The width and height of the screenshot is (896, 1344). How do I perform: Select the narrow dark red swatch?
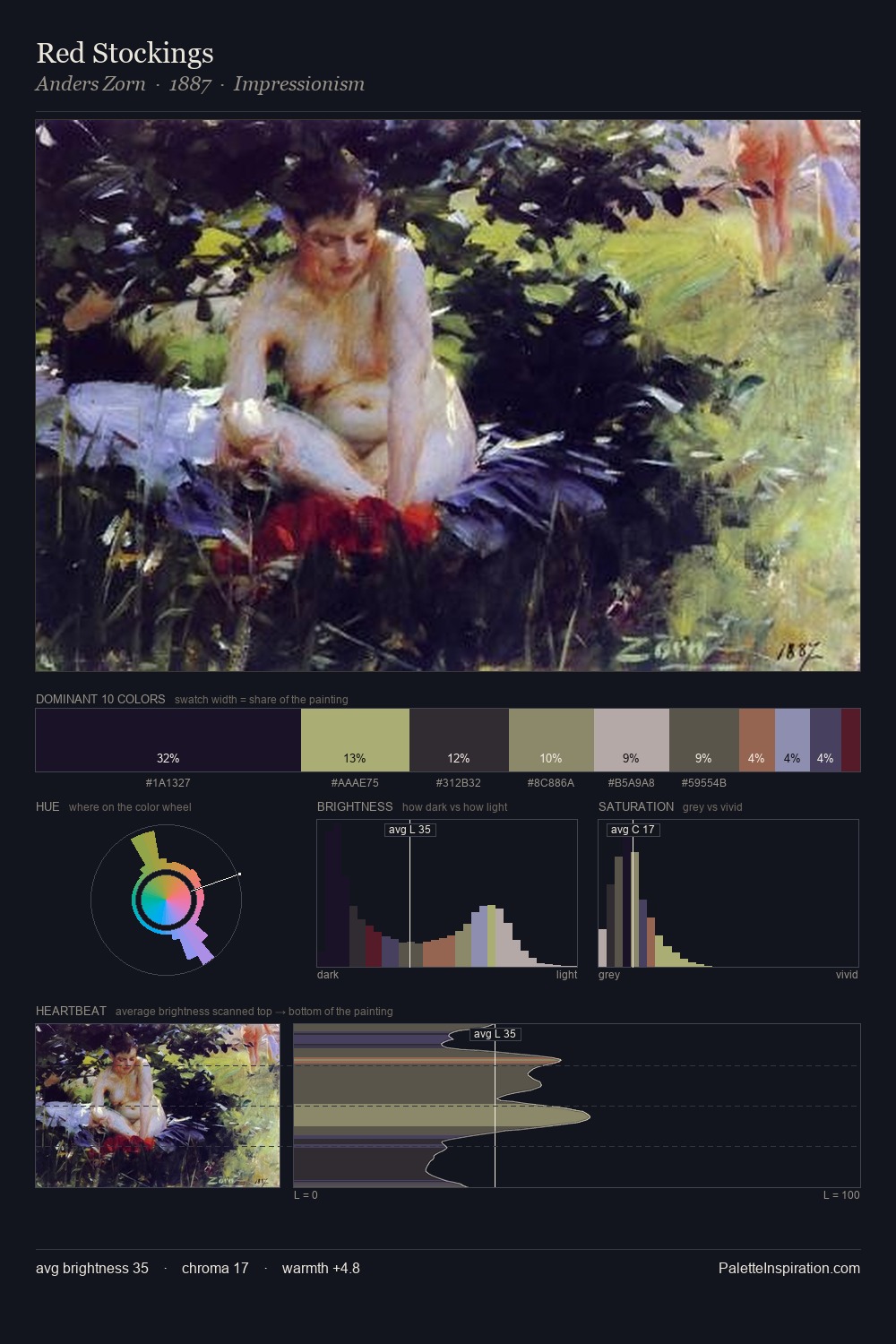[850, 740]
